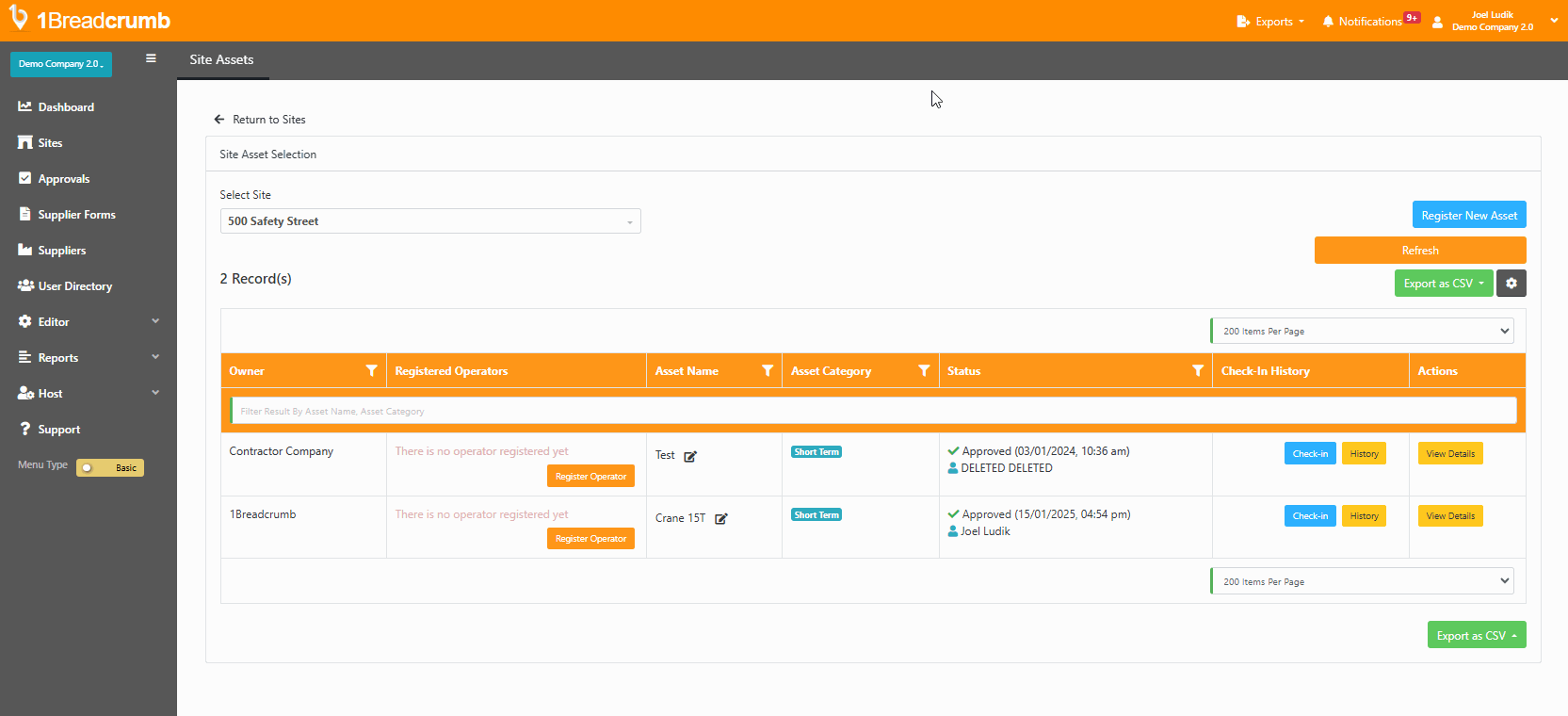Toggle the hamburger sidebar menu icon

[151, 58]
